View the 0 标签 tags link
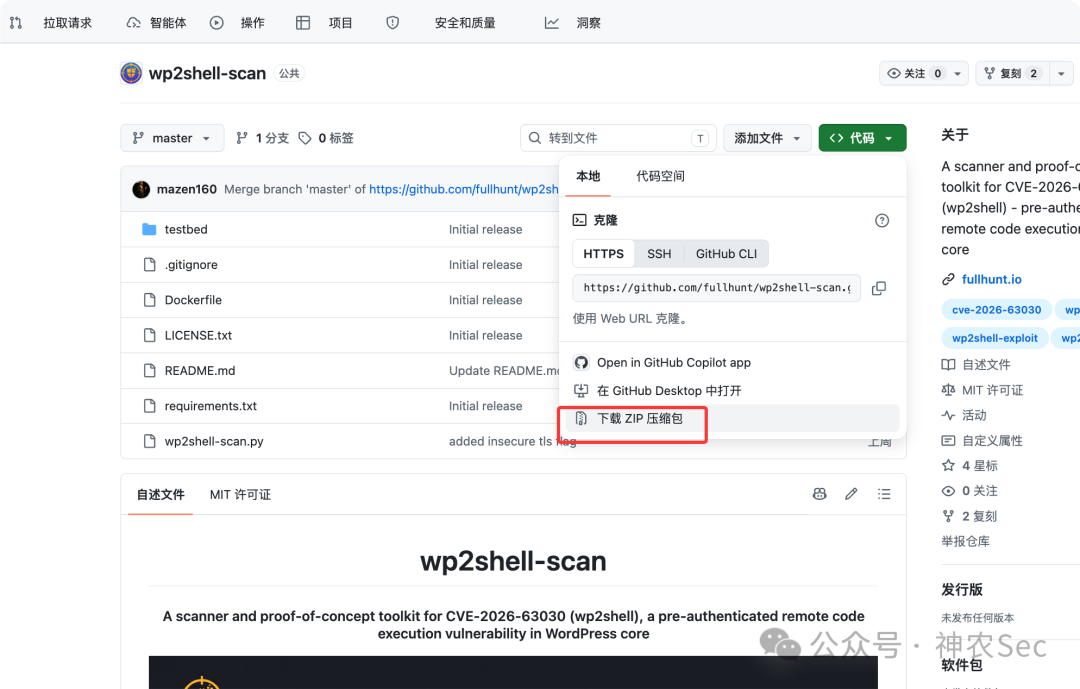The height and width of the screenshot is (689, 1080). (x=326, y=138)
